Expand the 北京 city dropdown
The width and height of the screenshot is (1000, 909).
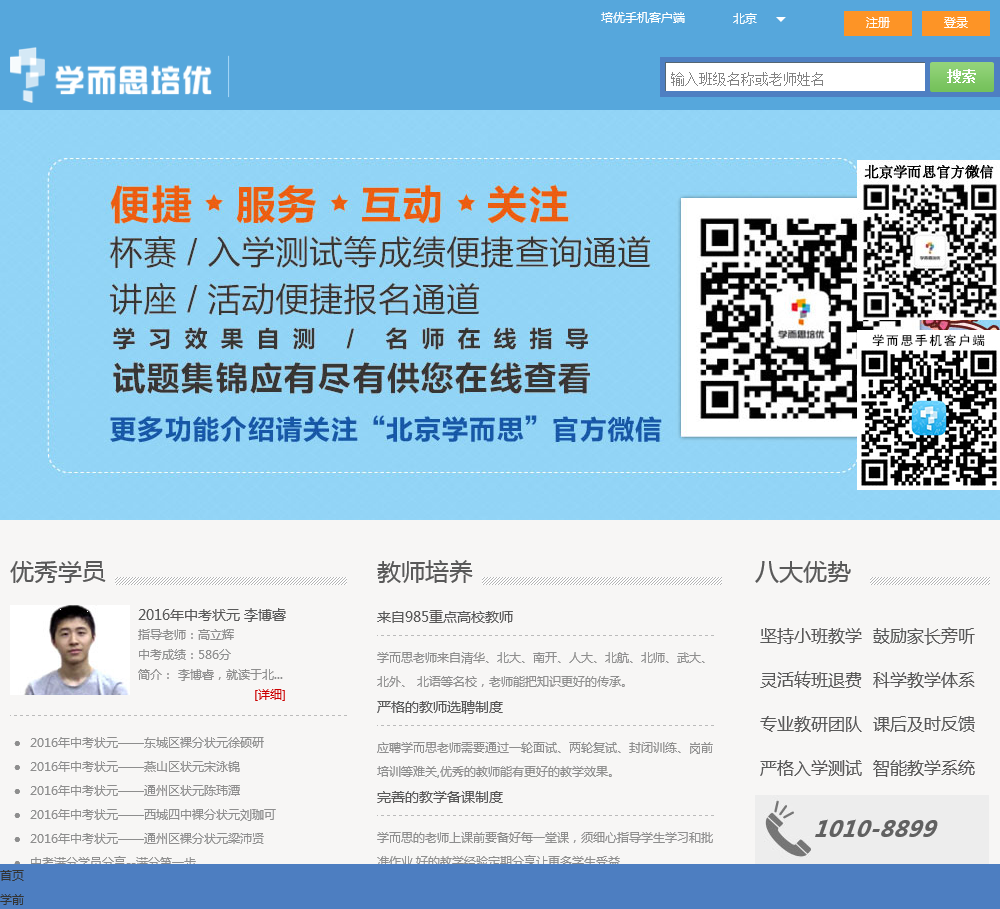[x=758, y=19]
